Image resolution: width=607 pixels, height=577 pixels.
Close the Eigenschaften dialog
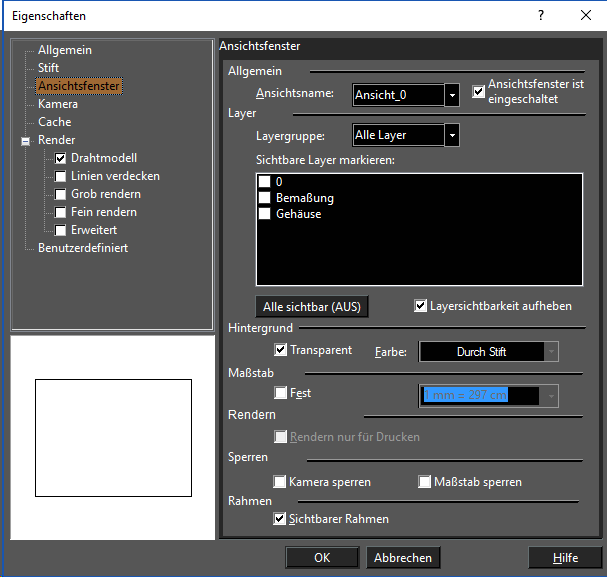click(x=586, y=15)
